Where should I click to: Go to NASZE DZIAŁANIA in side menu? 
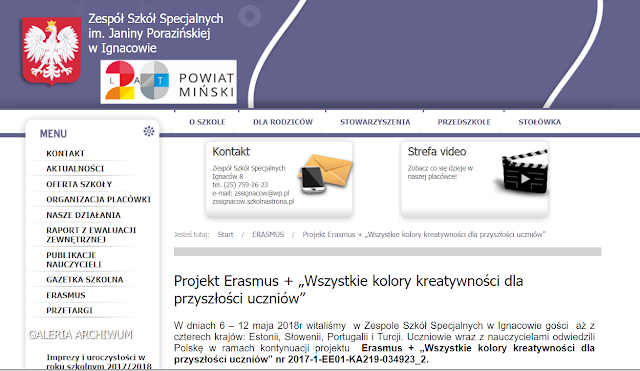(x=84, y=215)
